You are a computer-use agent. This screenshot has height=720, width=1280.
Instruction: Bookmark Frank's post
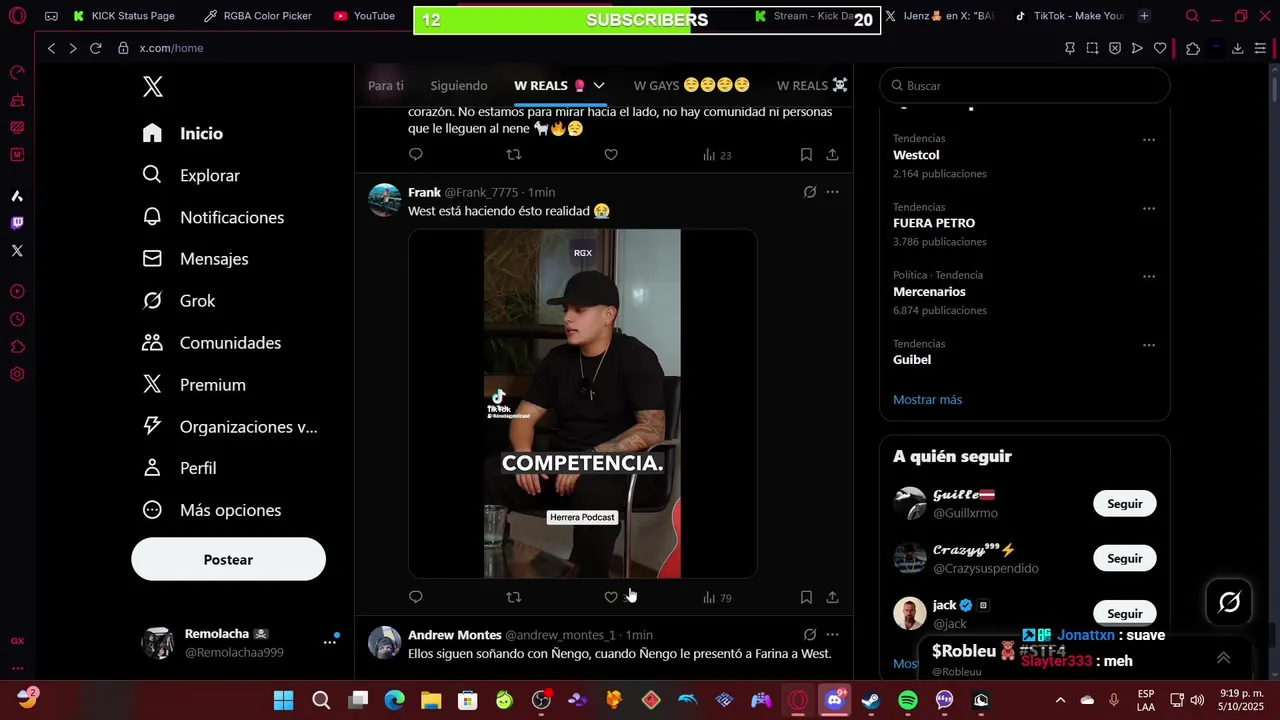[x=806, y=597]
